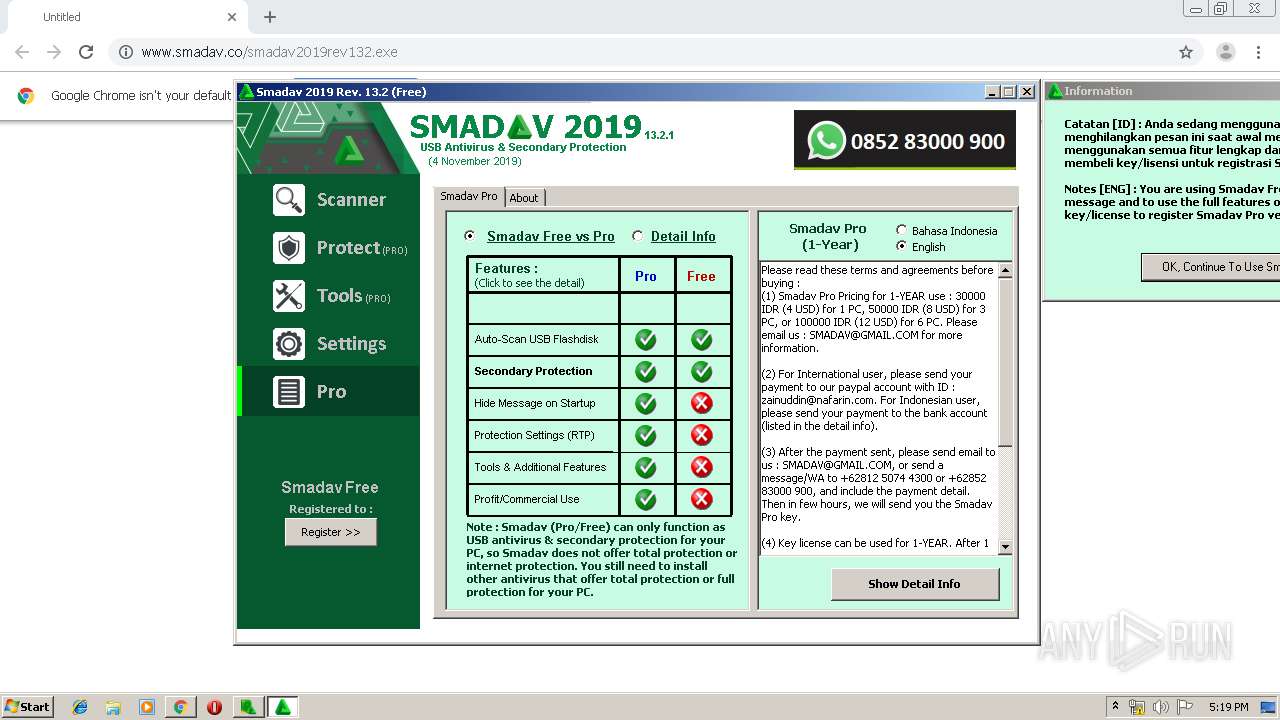Choose English language option
The width and height of the screenshot is (1280, 720).
pyautogui.click(x=902, y=246)
